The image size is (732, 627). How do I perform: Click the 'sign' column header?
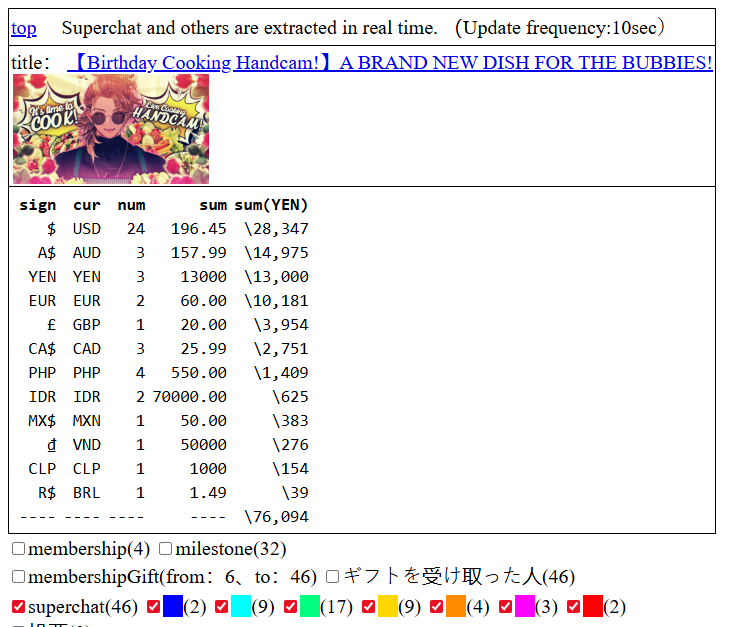(x=37, y=205)
